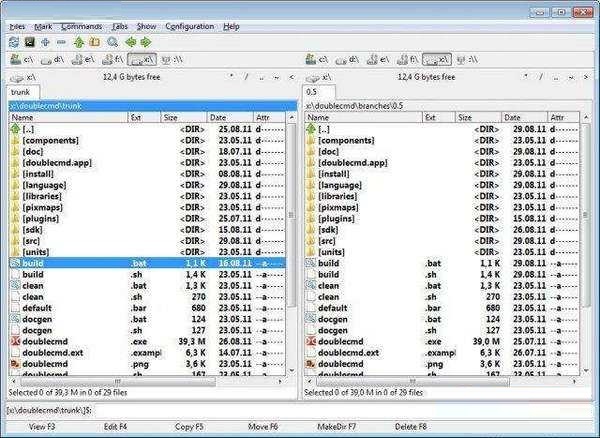The width and height of the screenshot is (600, 438).
Task: Sort right panel by Size column
Action: click(x=478, y=117)
